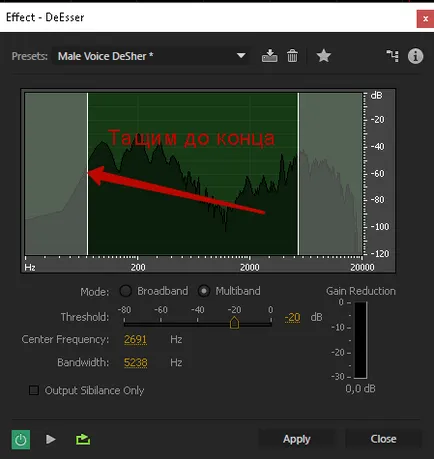Toggle loop using the green export arrow icon
The height and width of the screenshot is (459, 434).
click(x=83, y=439)
